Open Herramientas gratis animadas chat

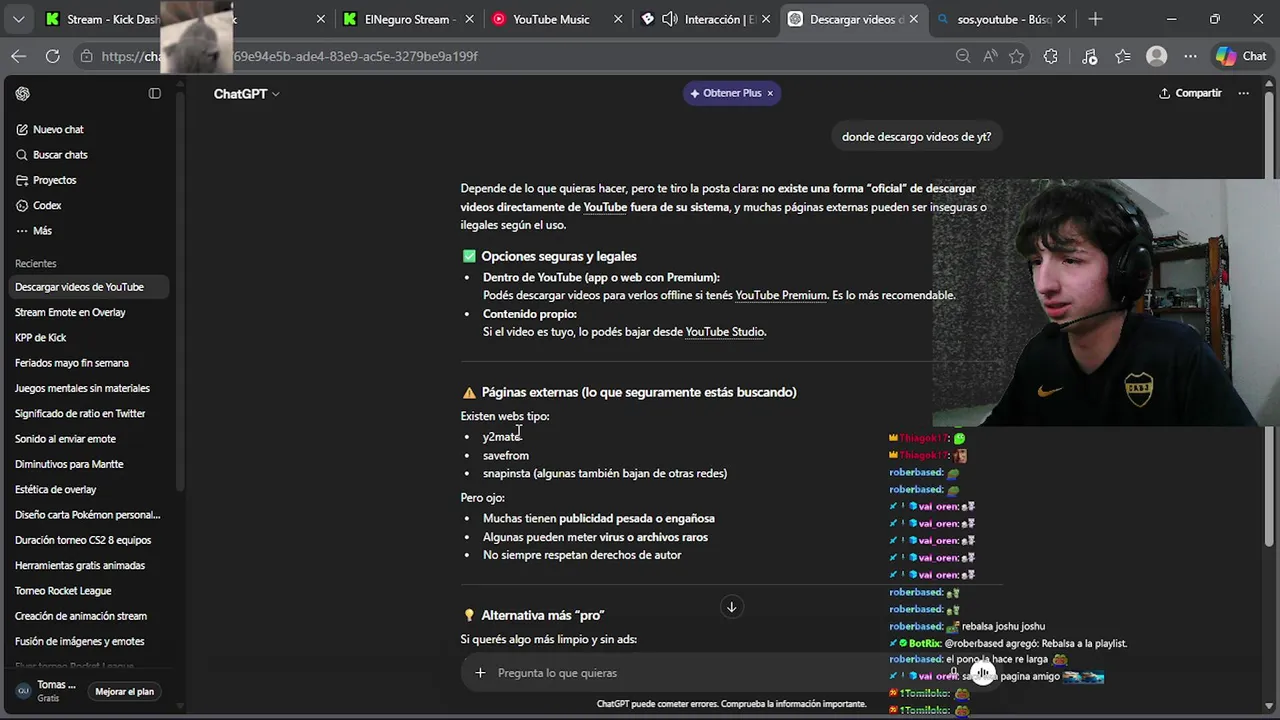86,565
